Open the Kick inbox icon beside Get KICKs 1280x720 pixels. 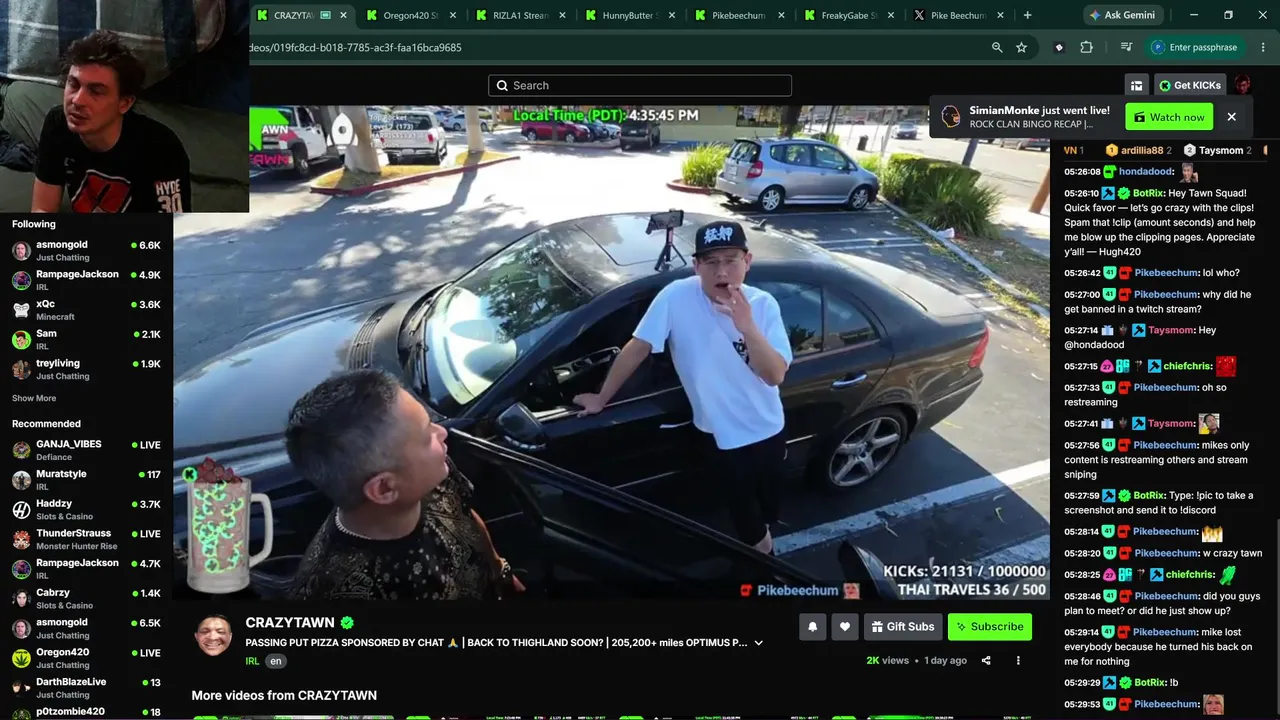pyautogui.click(x=1136, y=85)
